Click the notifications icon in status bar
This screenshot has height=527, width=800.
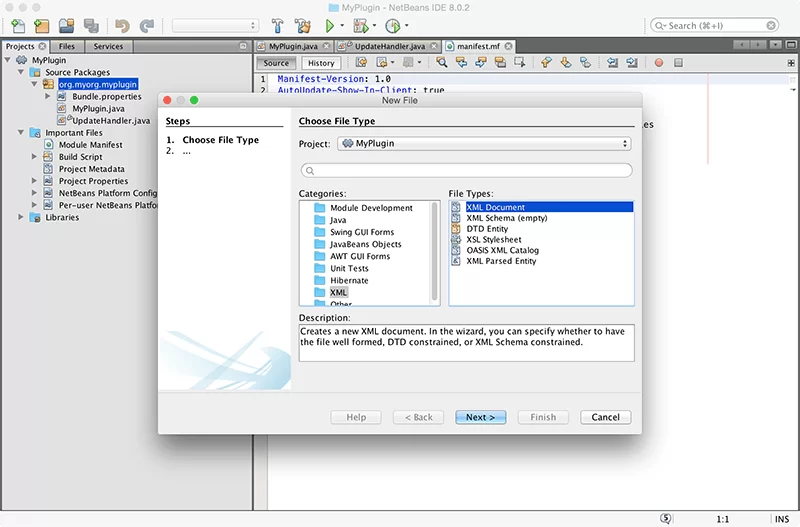(x=665, y=518)
